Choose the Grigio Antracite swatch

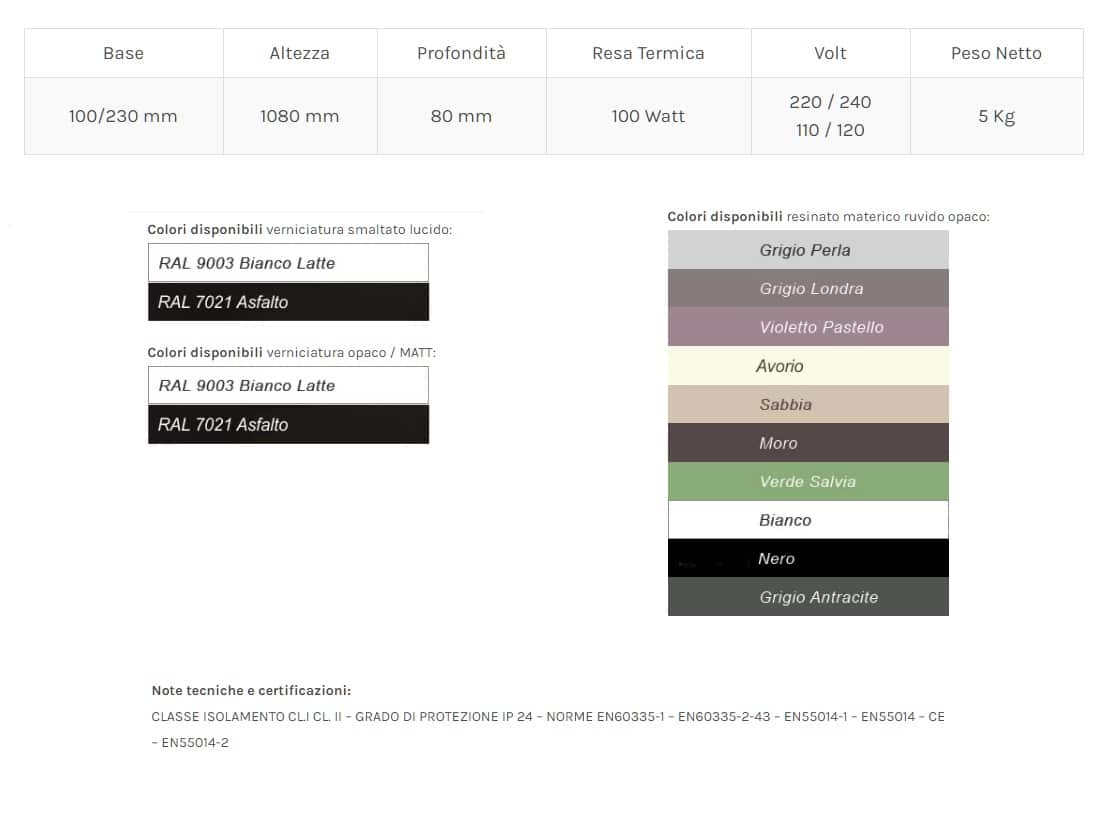[807, 597]
